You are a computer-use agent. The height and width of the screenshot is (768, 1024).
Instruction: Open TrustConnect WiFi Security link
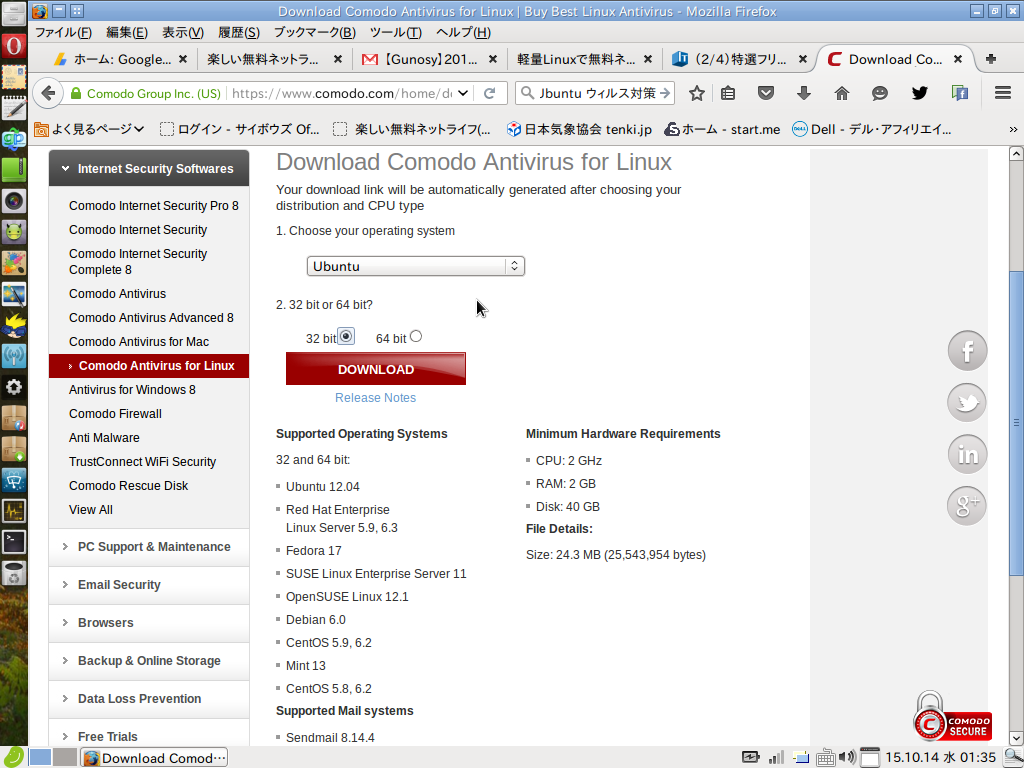point(142,462)
